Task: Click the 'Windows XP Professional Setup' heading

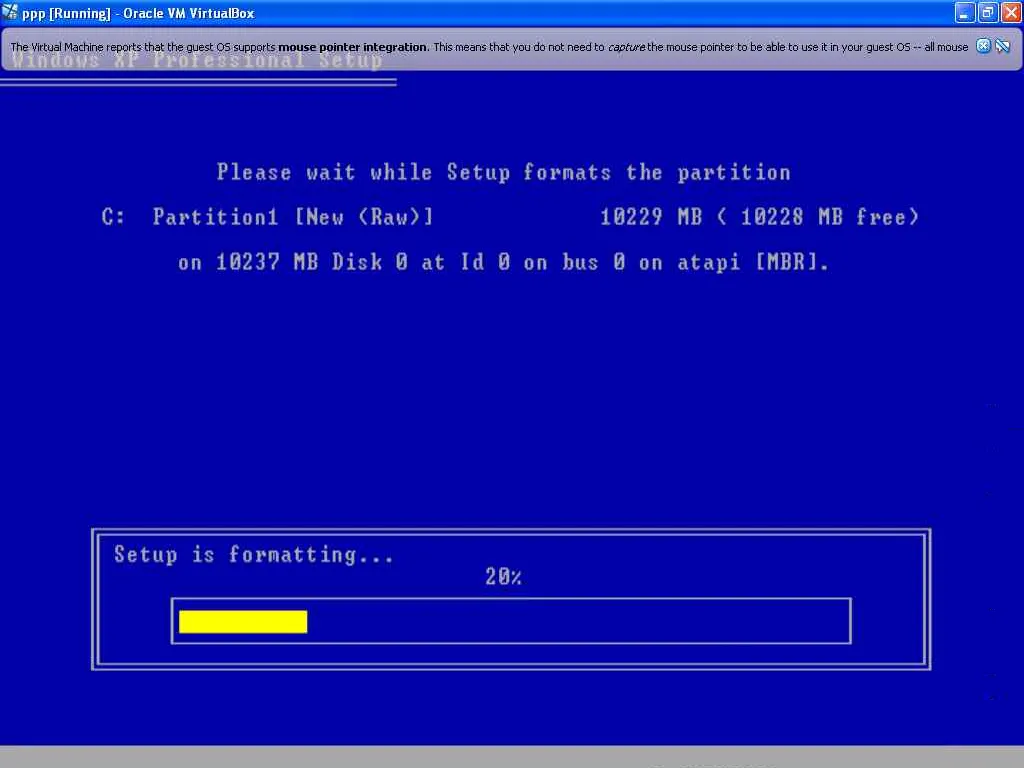Action: 197,61
